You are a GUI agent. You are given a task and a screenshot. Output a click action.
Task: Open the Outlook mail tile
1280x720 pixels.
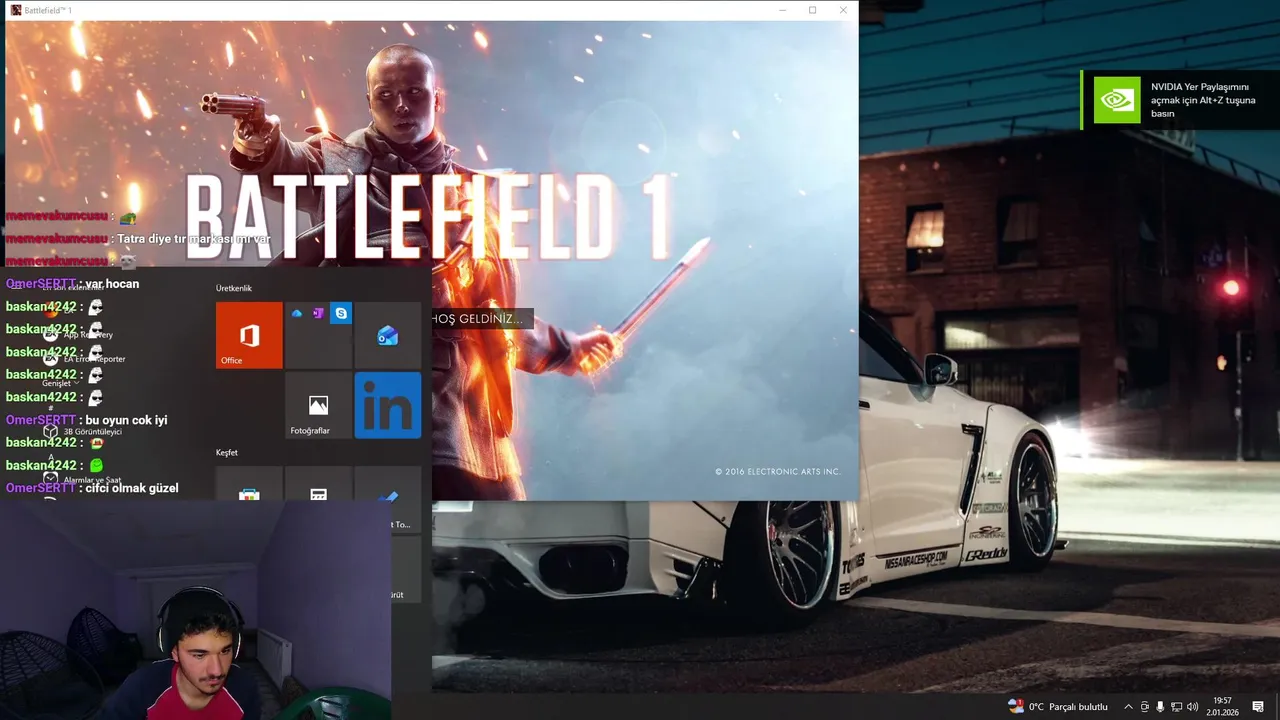click(x=388, y=335)
